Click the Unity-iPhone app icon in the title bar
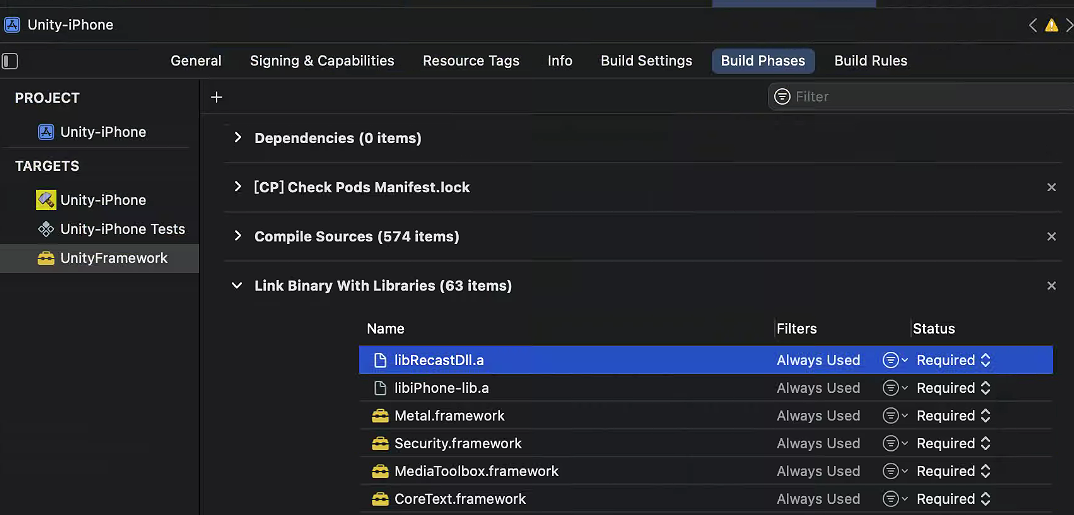Viewport: 1074px width, 515px height. [12, 25]
